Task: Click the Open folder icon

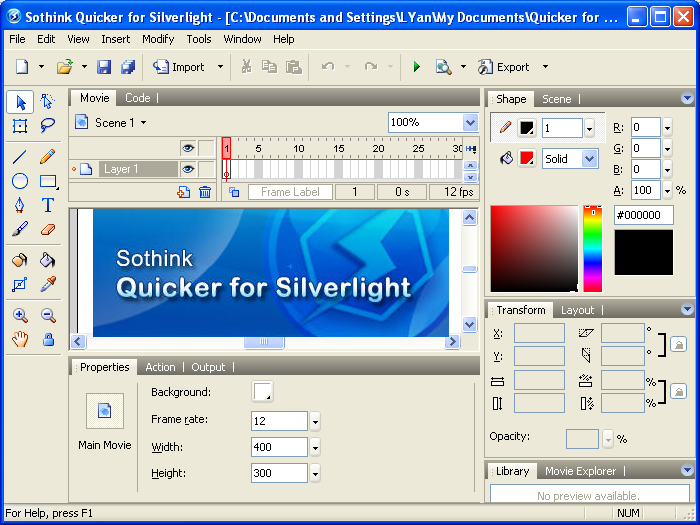Action: [x=65, y=67]
